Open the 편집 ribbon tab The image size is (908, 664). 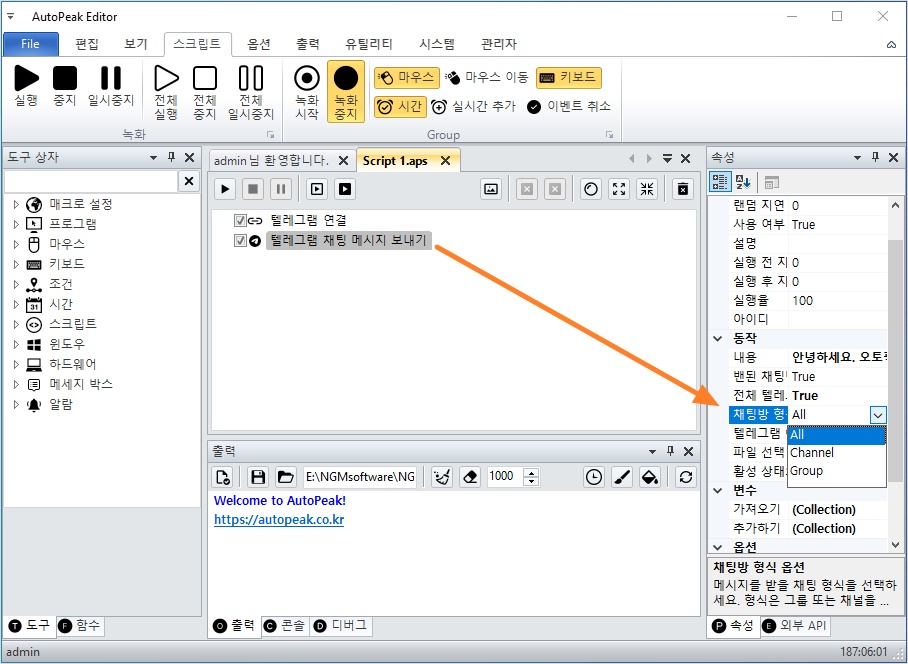click(x=87, y=44)
